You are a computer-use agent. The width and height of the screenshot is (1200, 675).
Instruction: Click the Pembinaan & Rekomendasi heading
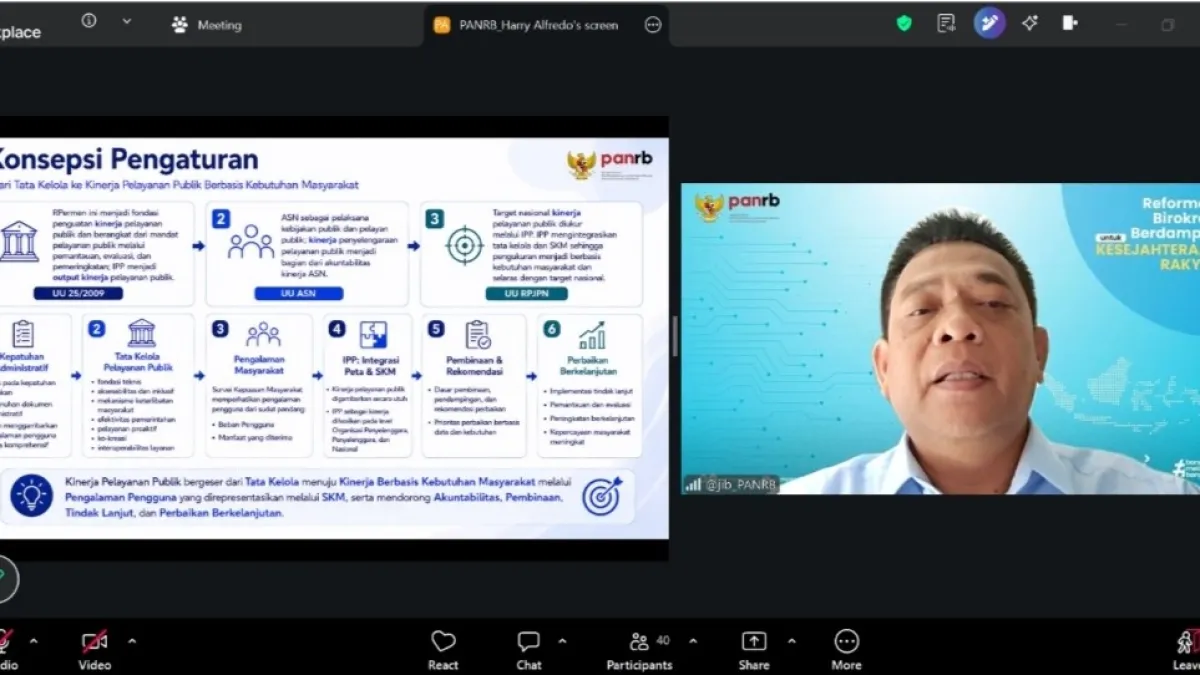point(476,365)
